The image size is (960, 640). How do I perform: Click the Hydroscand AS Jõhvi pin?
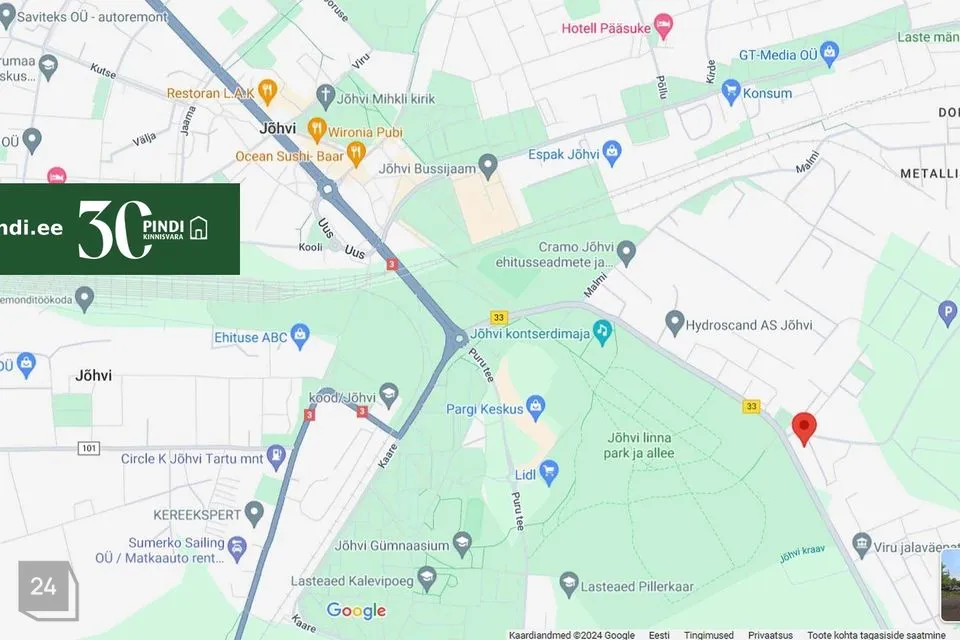pos(674,323)
